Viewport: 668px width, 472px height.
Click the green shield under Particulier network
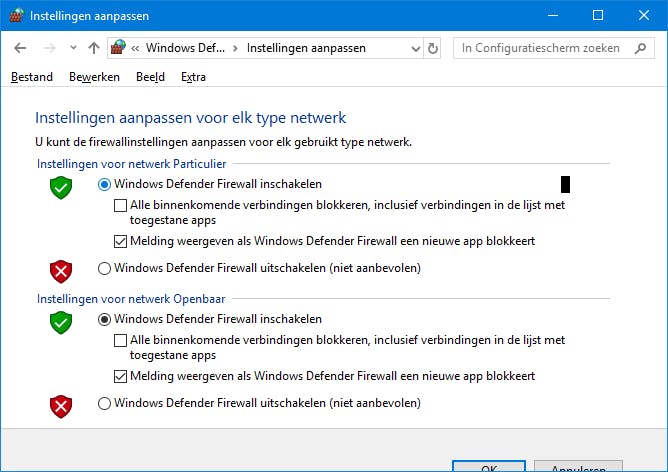coord(62,187)
